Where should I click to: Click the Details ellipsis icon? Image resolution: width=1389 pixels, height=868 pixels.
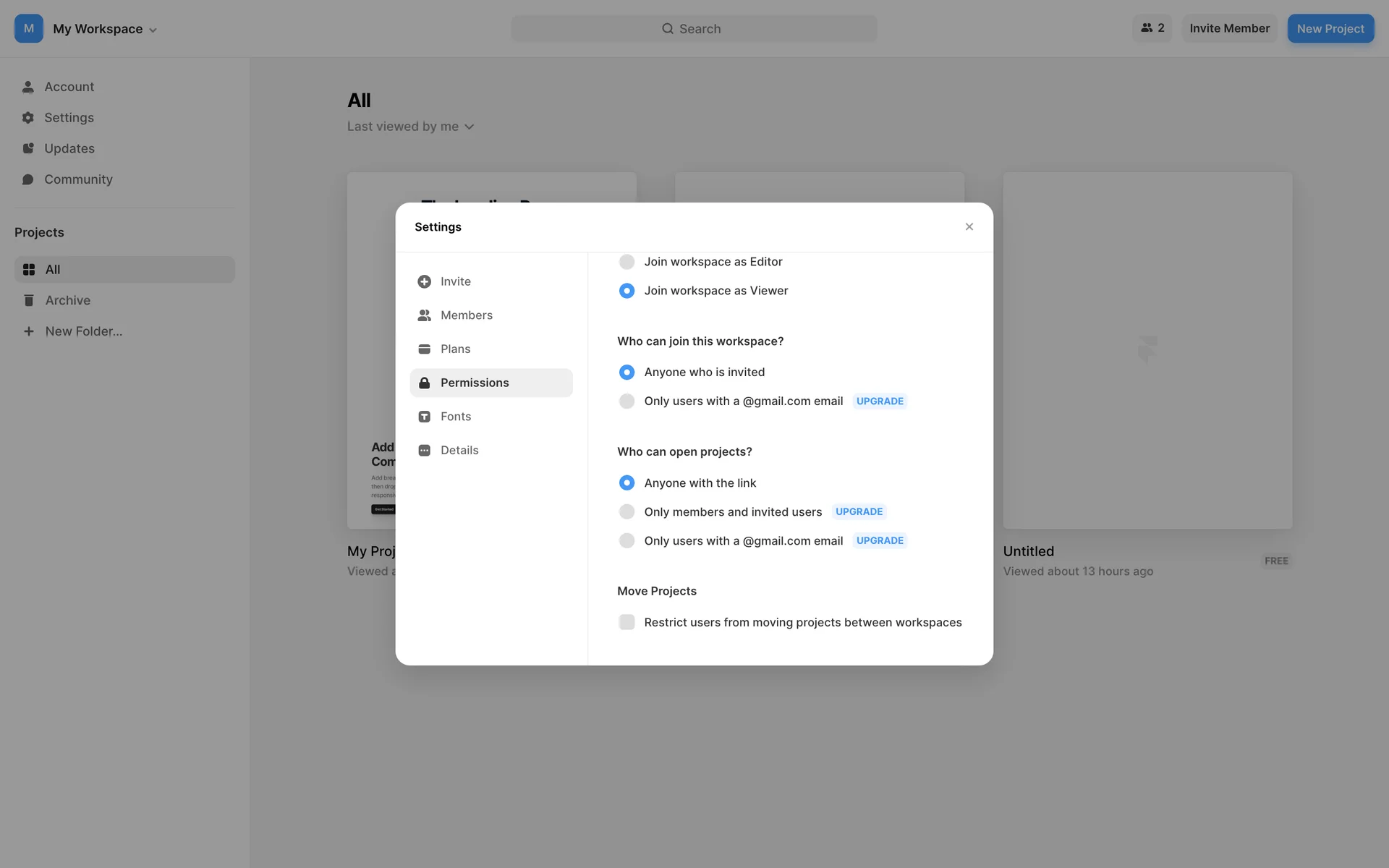pyautogui.click(x=425, y=451)
